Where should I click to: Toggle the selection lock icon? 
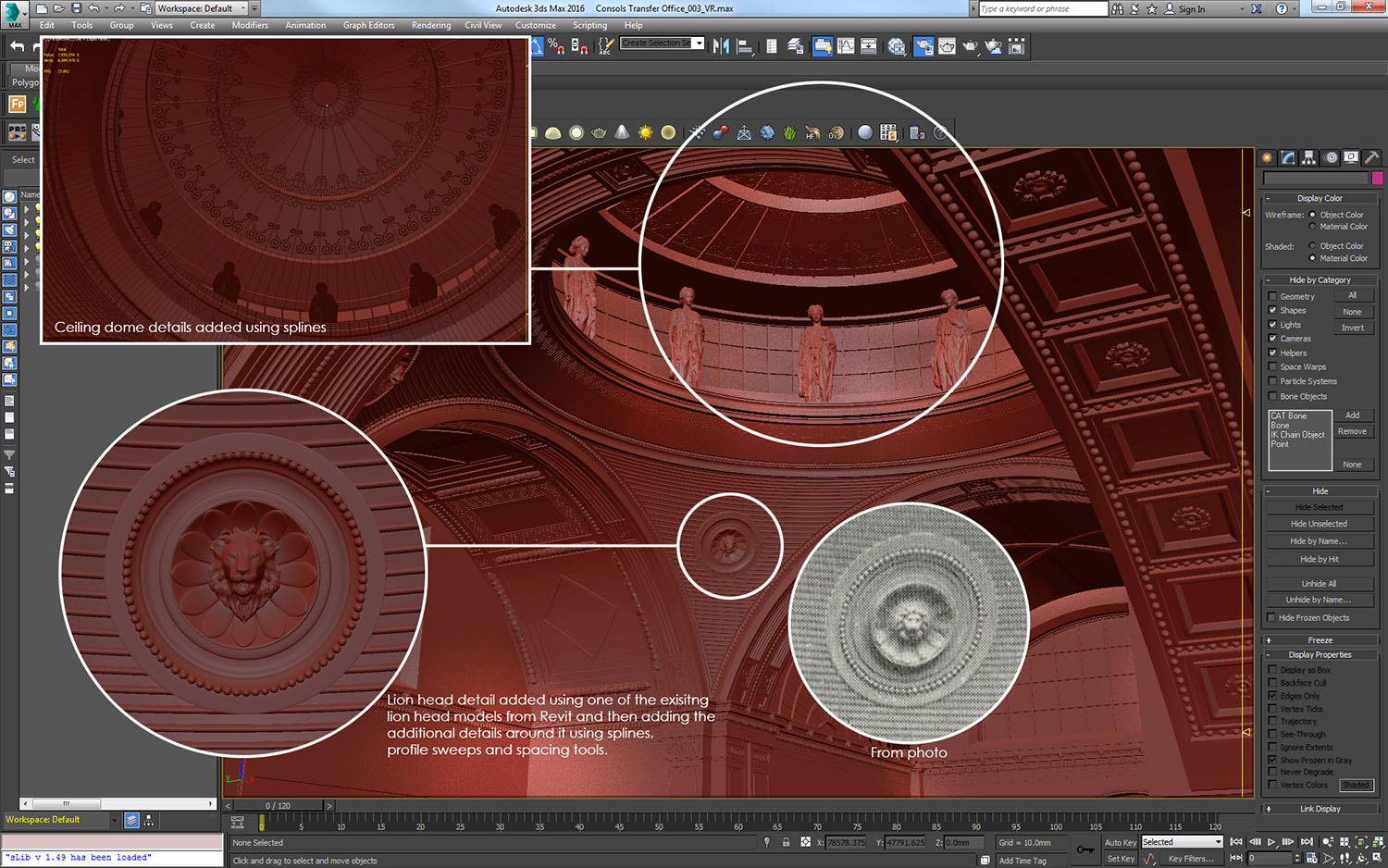[x=786, y=842]
